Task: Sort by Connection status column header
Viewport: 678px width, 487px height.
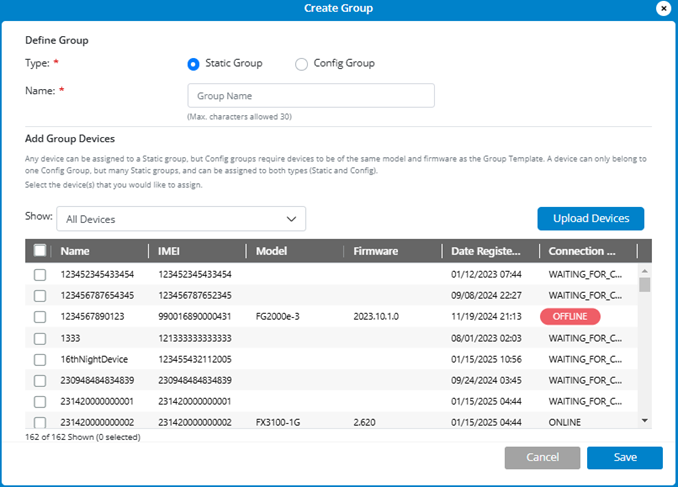Action: coord(583,251)
